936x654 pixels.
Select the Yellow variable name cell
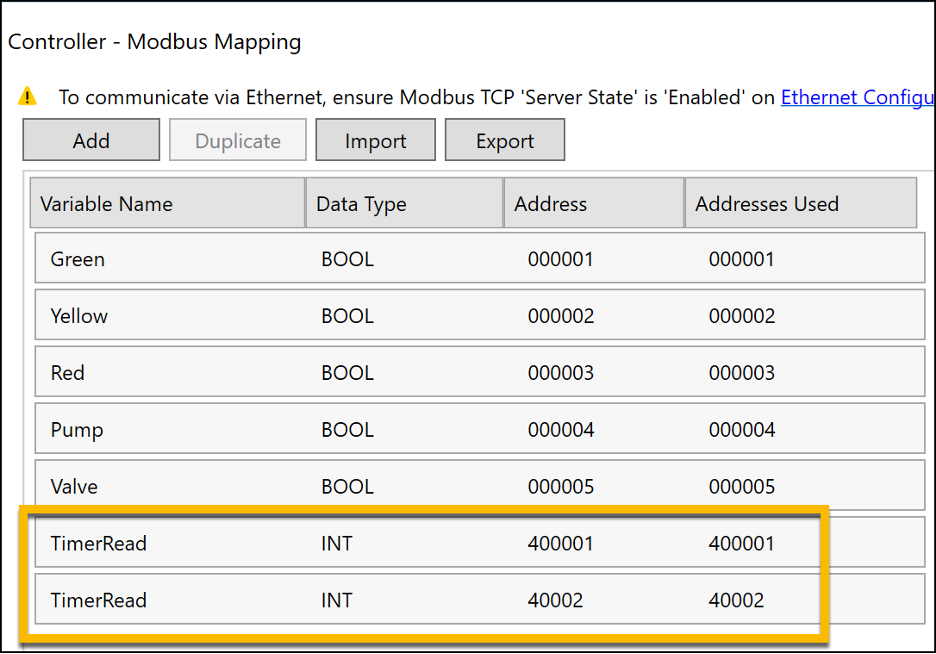click(x=79, y=316)
